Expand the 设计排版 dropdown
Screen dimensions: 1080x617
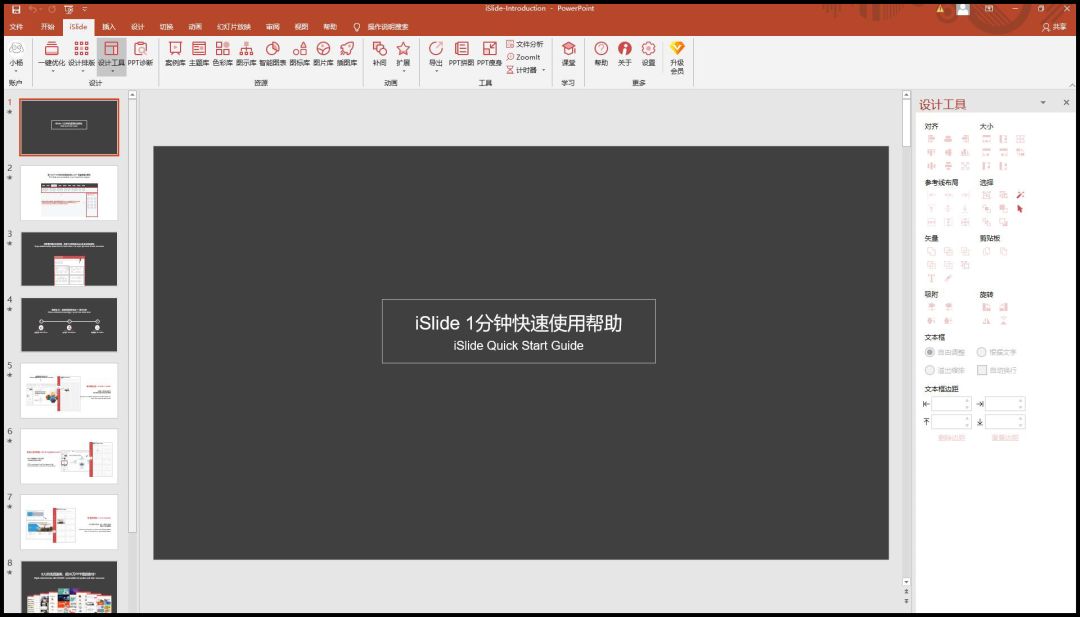82,70
